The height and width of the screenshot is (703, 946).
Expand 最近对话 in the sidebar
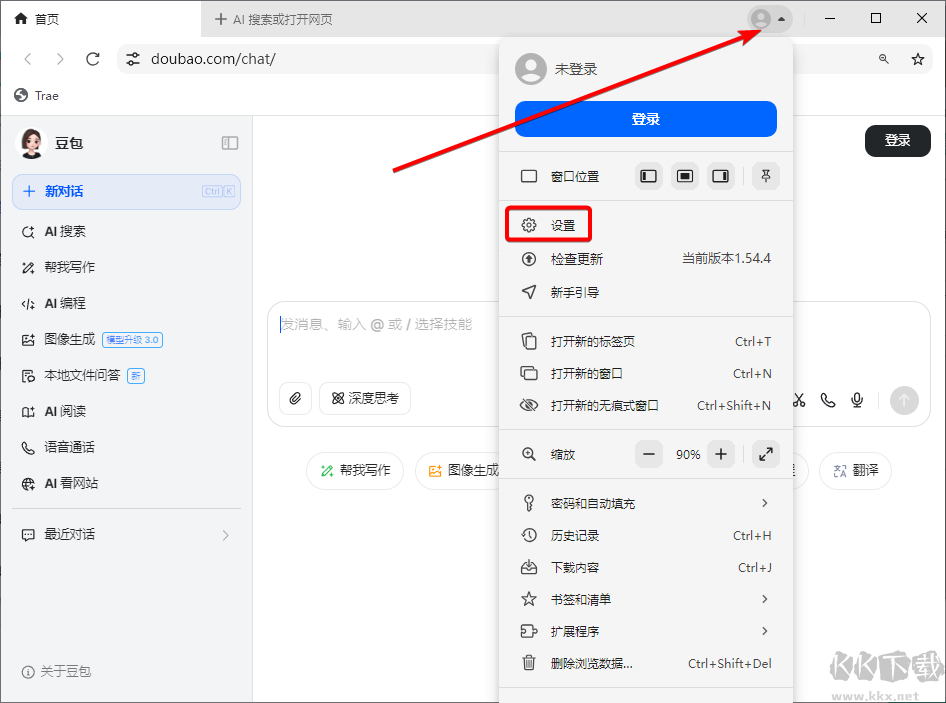point(225,535)
